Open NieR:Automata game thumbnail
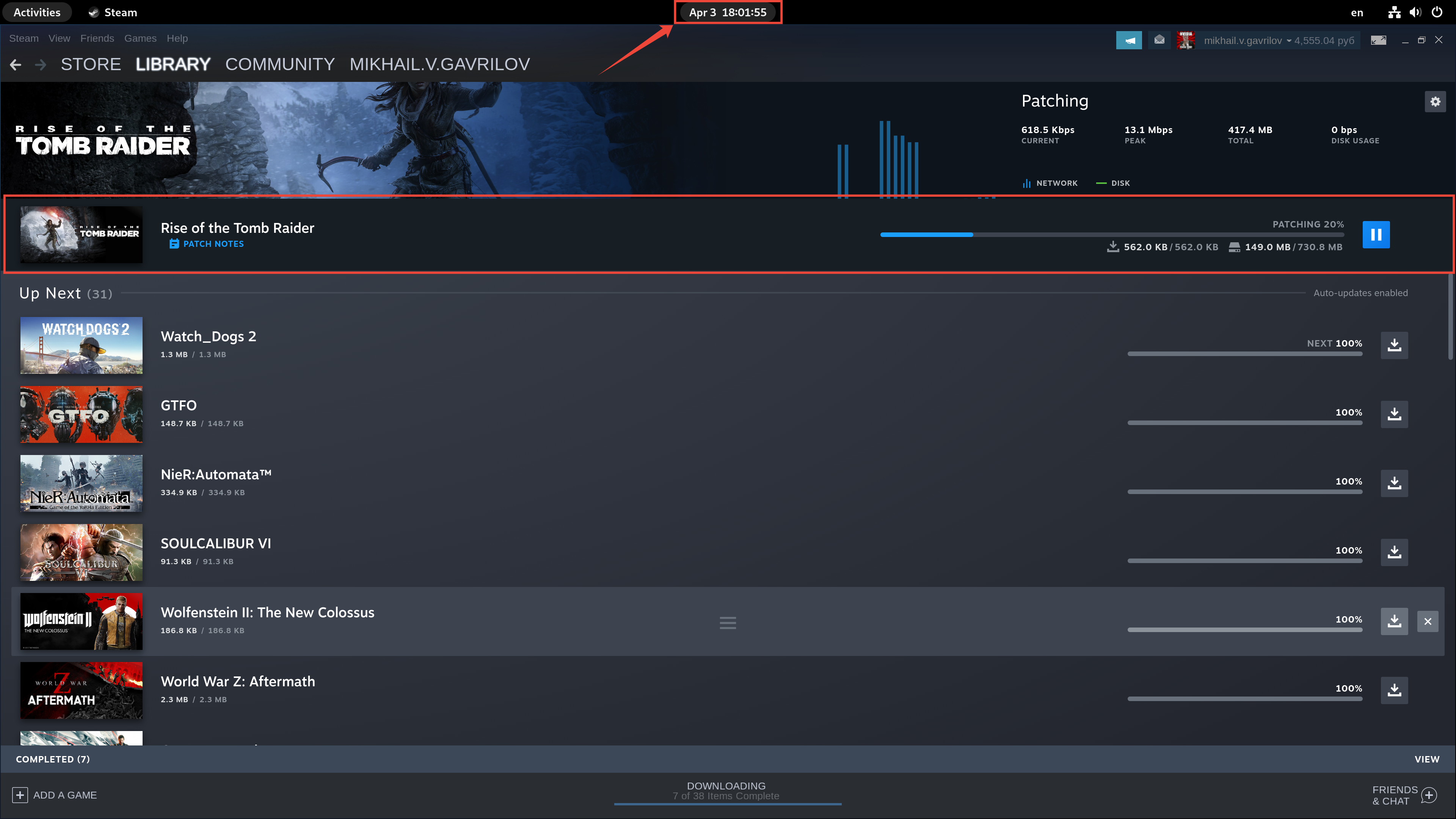 coord(82,483)
